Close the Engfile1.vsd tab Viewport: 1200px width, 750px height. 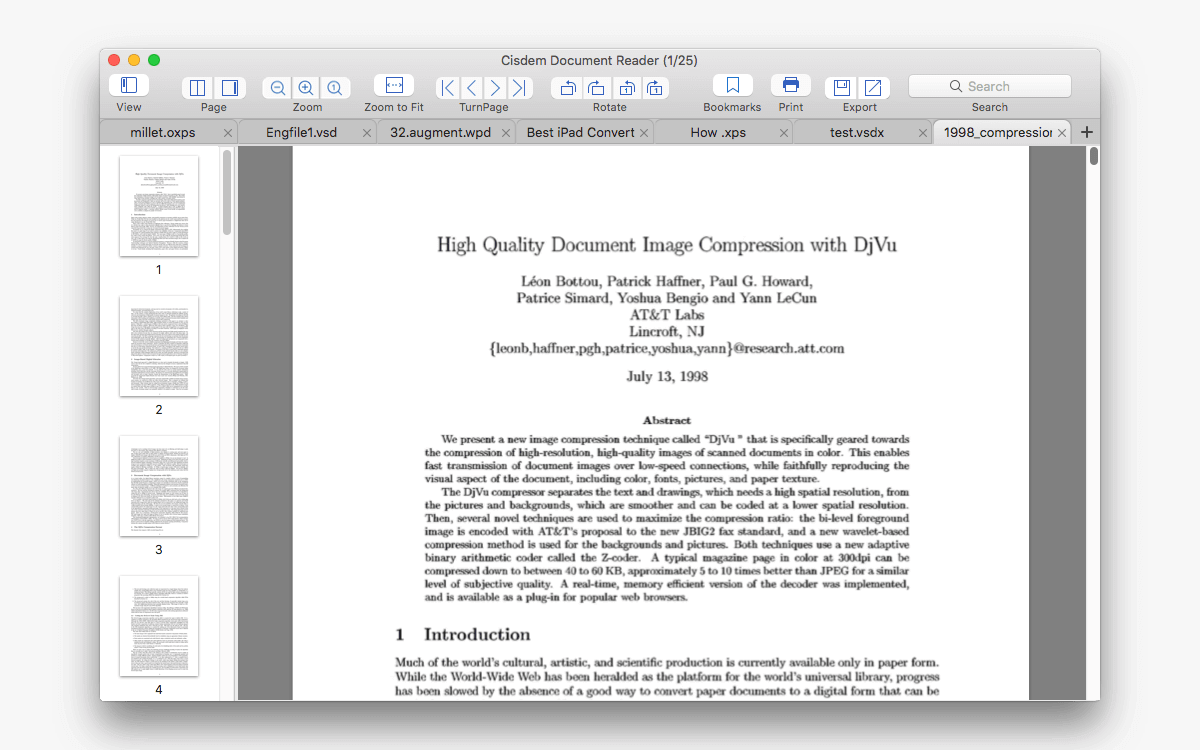pos(367,133)
